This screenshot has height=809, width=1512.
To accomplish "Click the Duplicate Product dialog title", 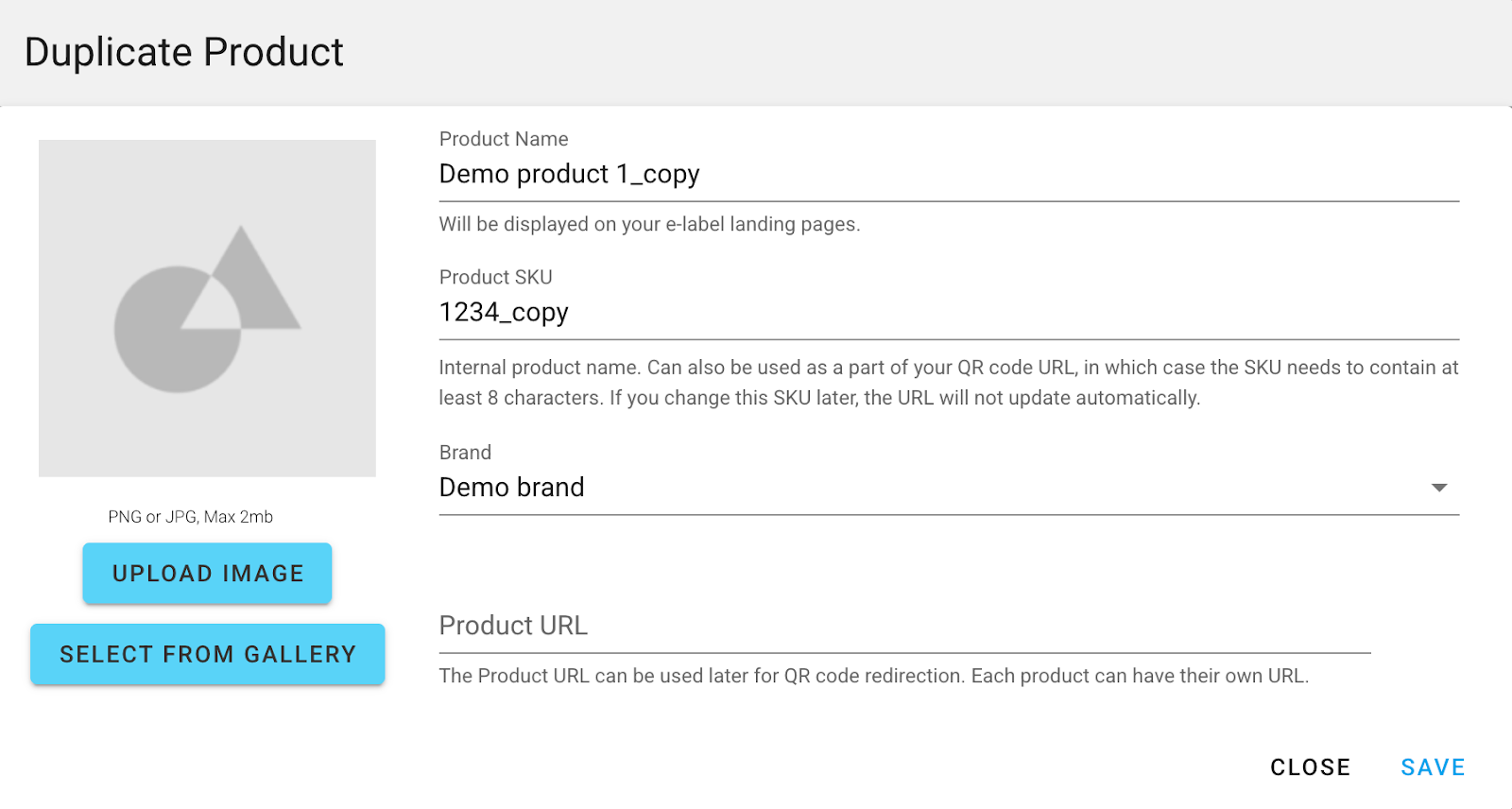I will click(x=184, y=52).
